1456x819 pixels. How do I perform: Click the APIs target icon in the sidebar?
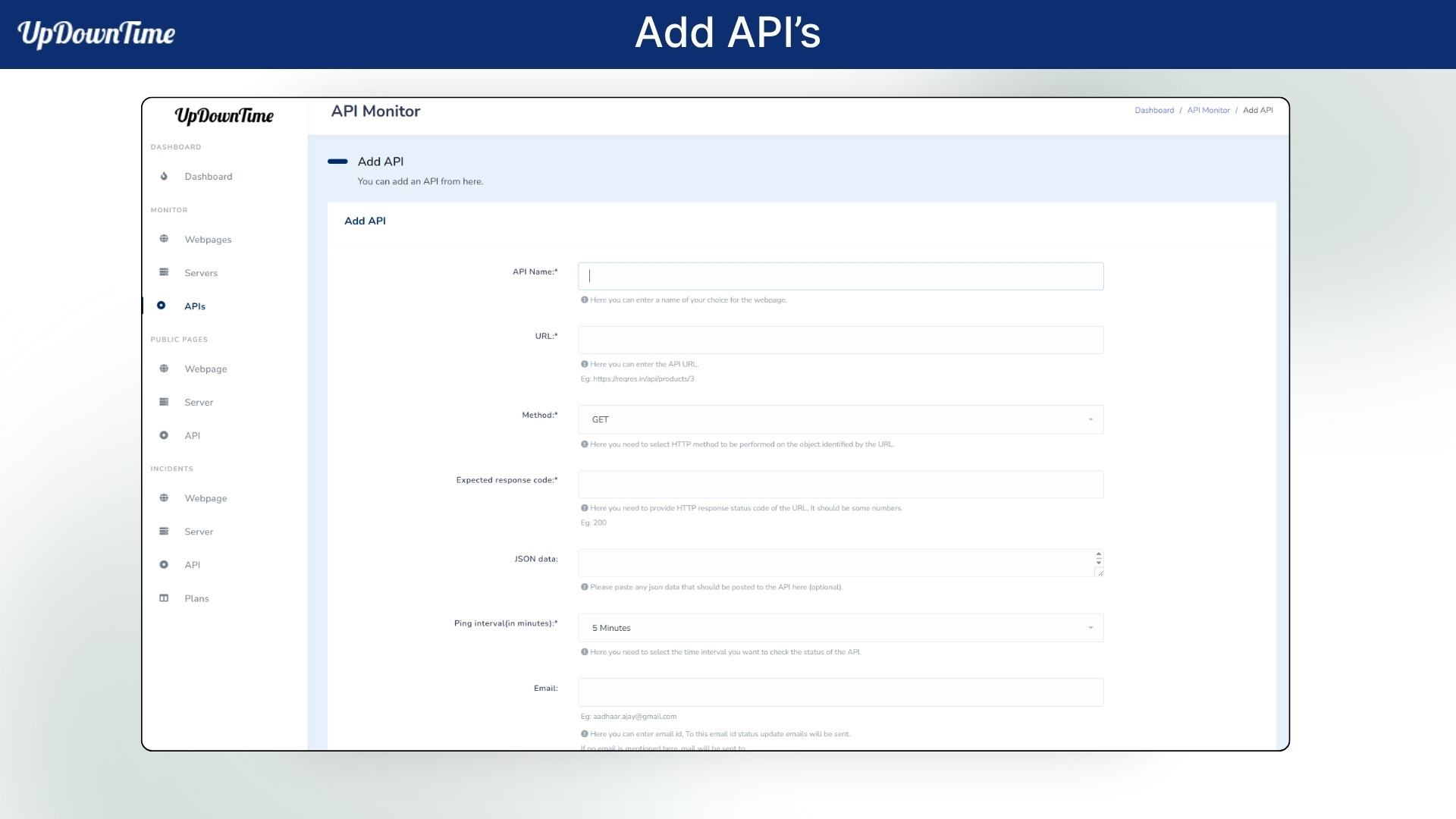(162, 306)
